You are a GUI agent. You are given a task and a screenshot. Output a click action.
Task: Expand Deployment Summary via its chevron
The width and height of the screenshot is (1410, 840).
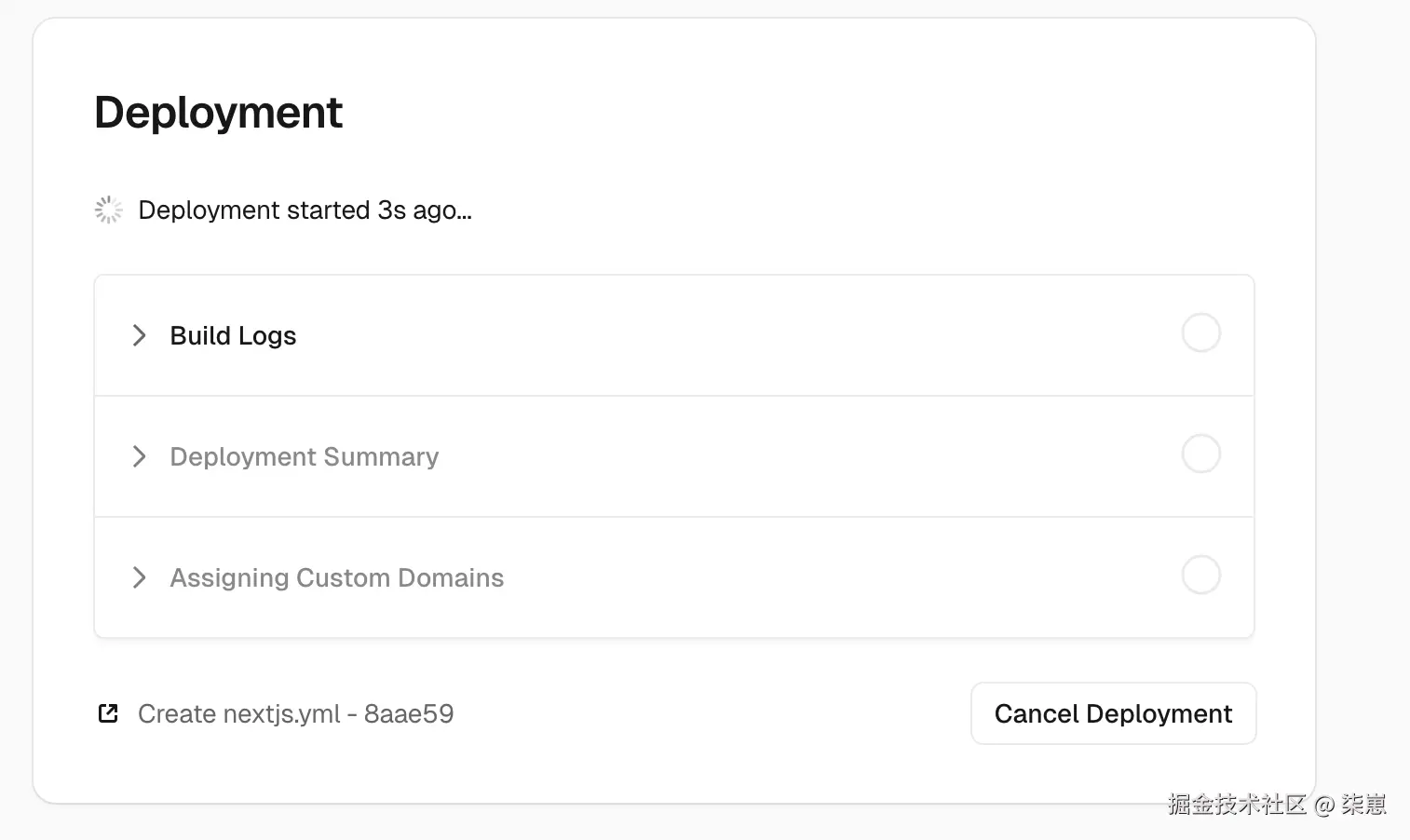[x=140, y=456]
